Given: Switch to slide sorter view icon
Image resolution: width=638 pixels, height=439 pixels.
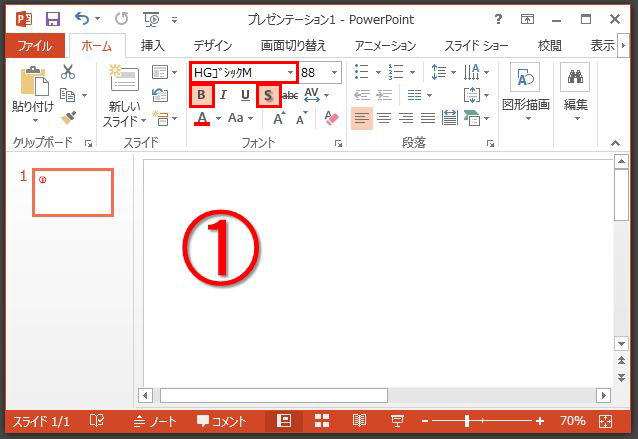Looking at the screenshot, I should (x=322, y=421).
